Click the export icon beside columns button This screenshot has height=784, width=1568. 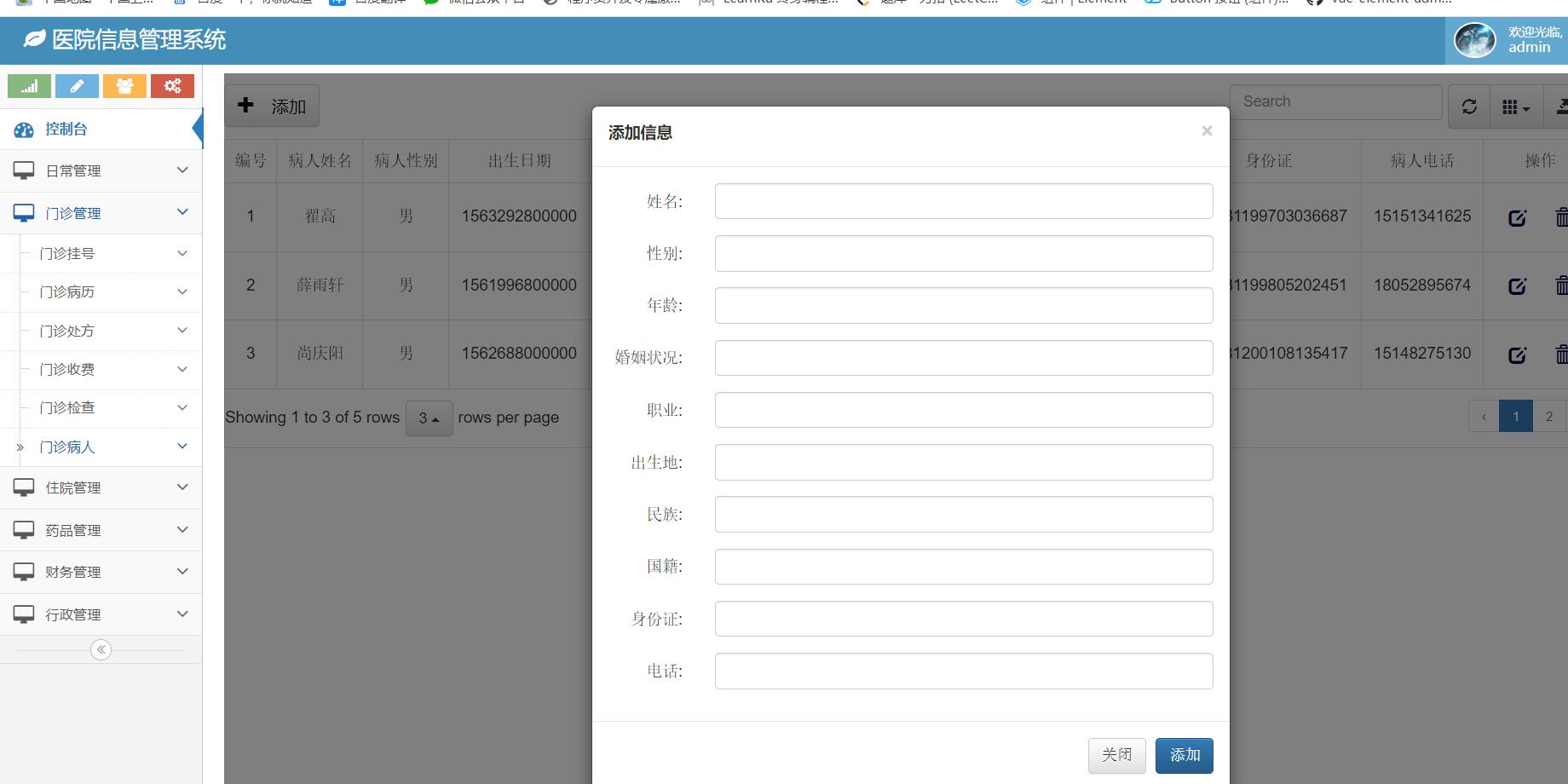coord(1559,107)
